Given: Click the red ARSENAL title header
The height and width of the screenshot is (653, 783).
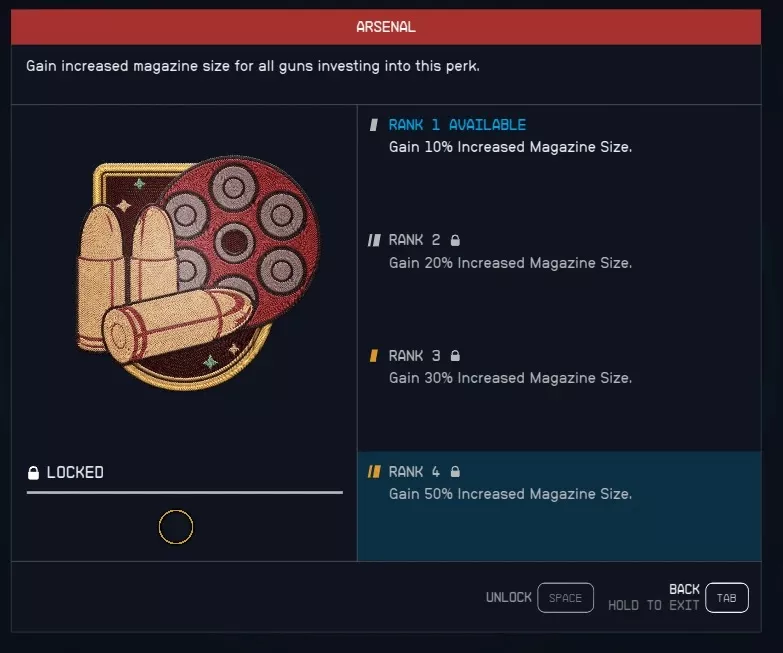Looking at the screenshot, I should click(386, 27).
